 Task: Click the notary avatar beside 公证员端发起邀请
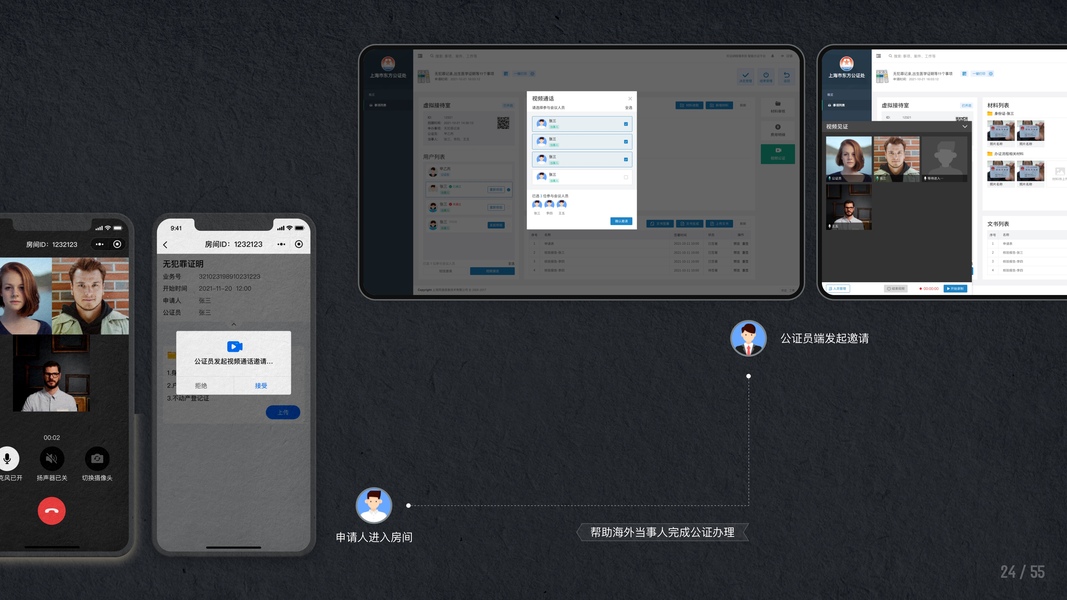click(749, 338)
